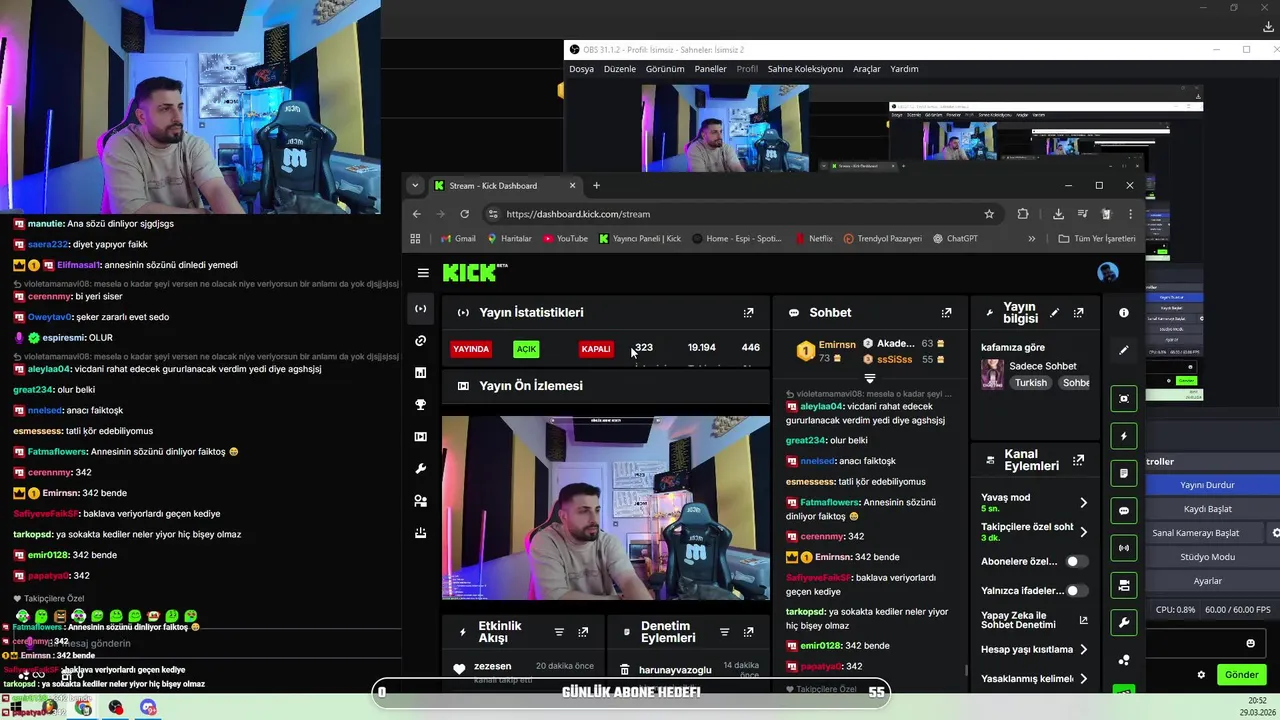Open Ayarlar in OBS controls

[1207, 581]
